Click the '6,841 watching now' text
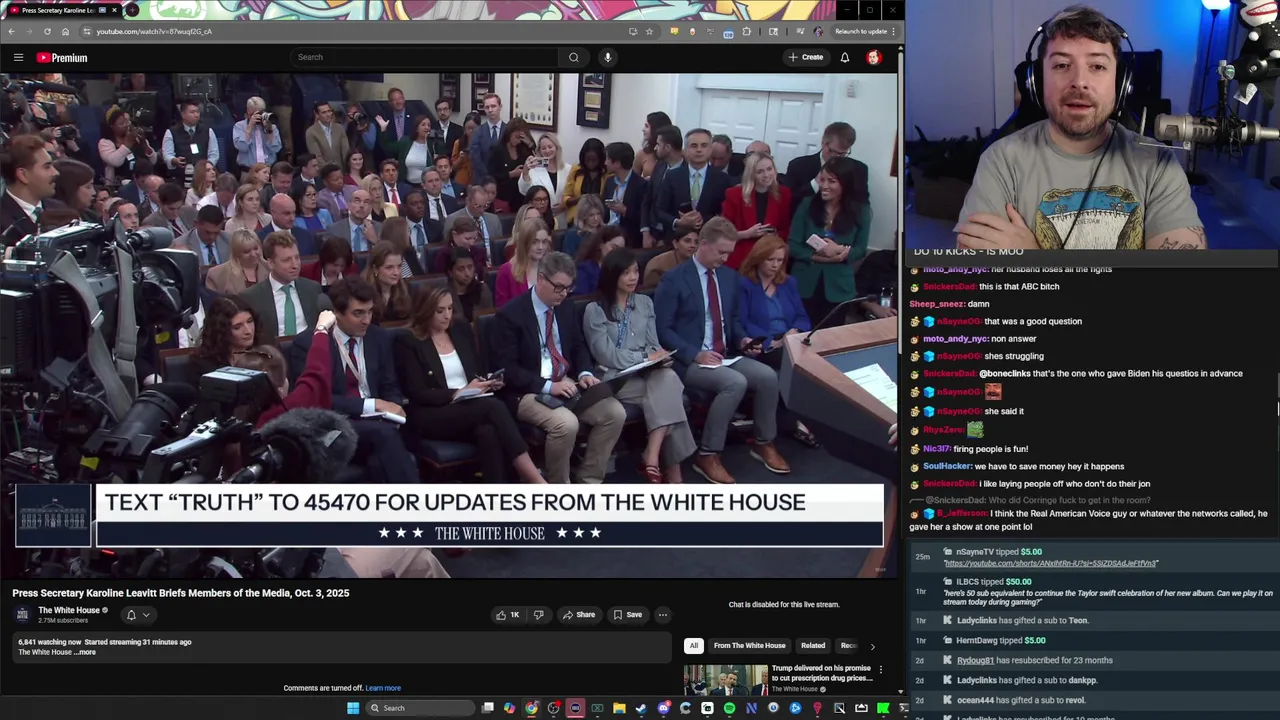This screenshot has height=720, width=1280. [x=50, y=642]
